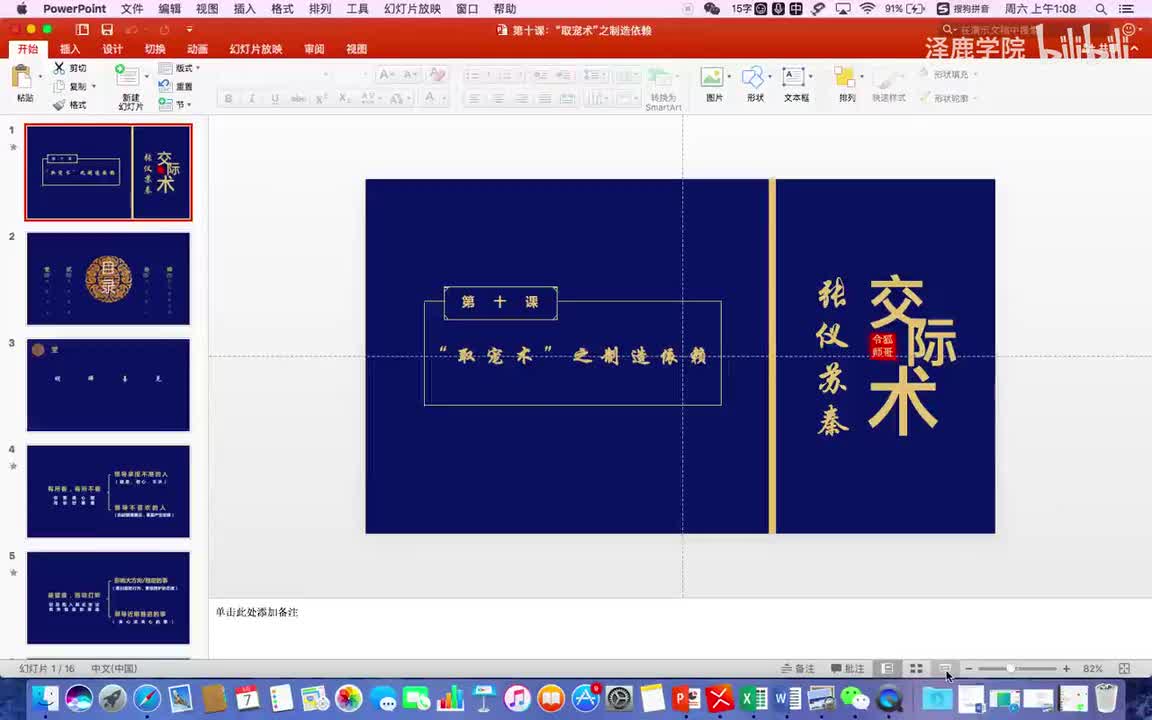Open the Design (设计) ribbon tab
Image resolution: width=1152 pixels, height=720 pixels.
coord(112,49)
